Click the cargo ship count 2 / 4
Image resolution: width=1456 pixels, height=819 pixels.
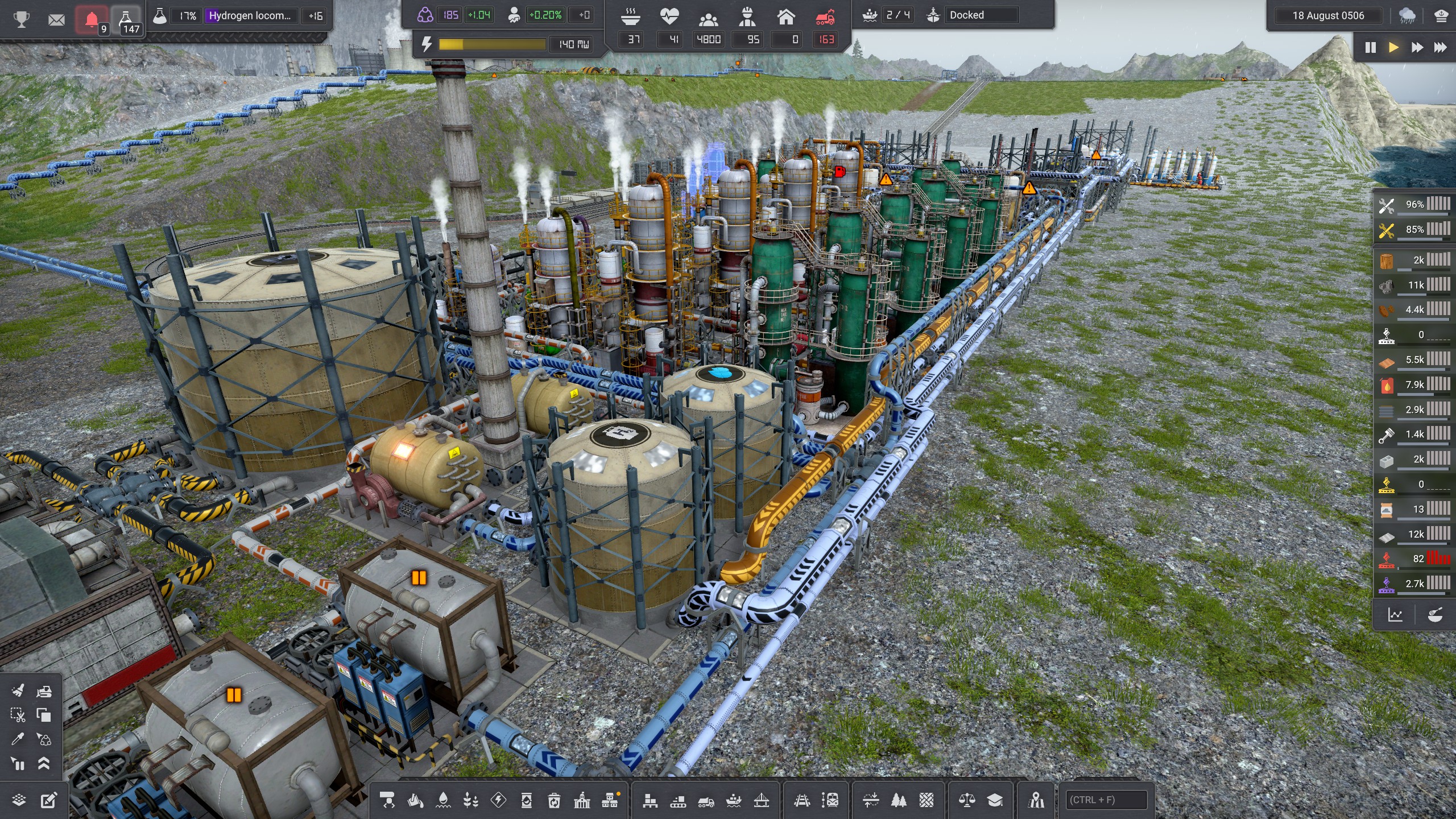[898, 15]
